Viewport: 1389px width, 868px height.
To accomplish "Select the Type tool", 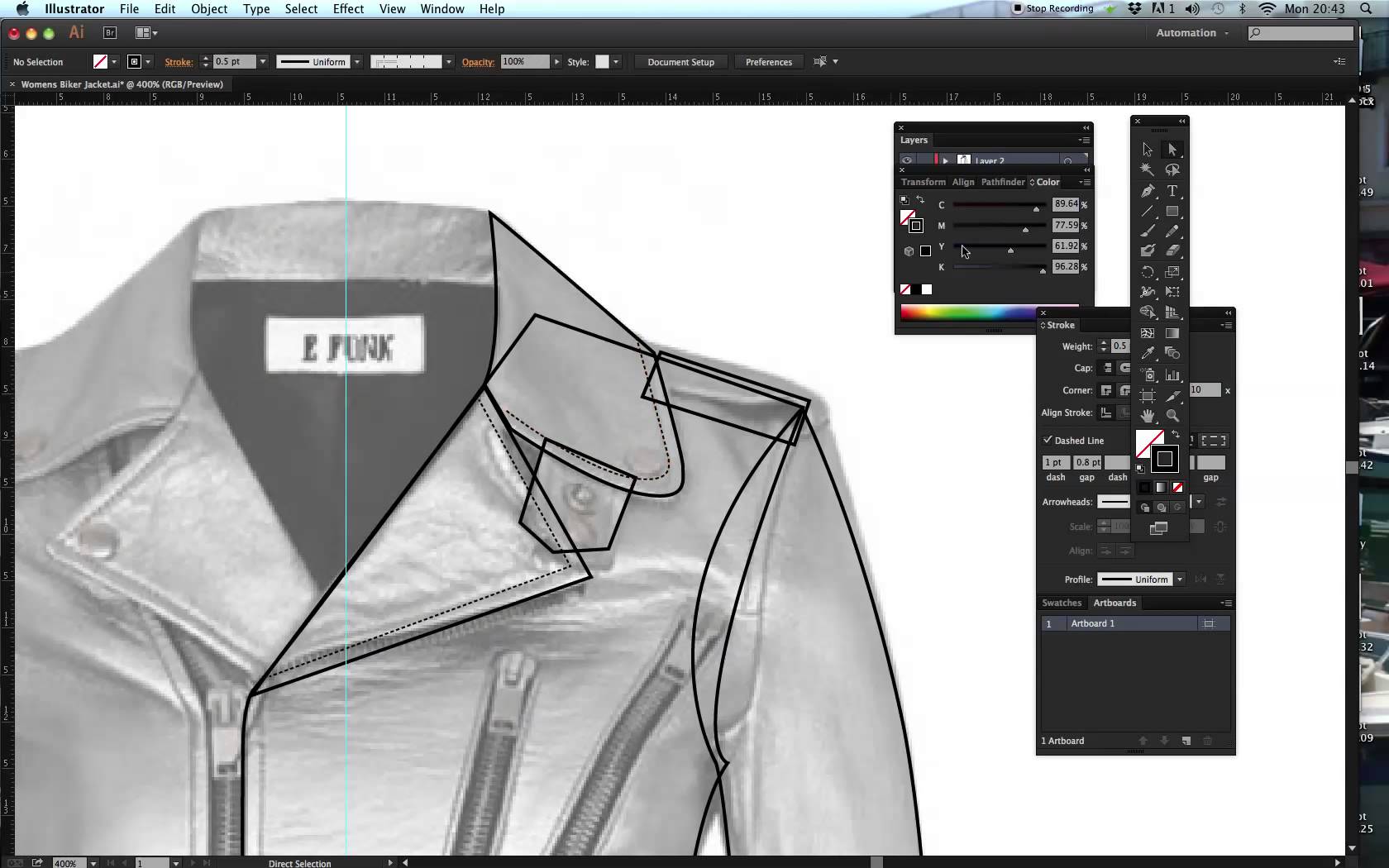I will [1172, 191].
